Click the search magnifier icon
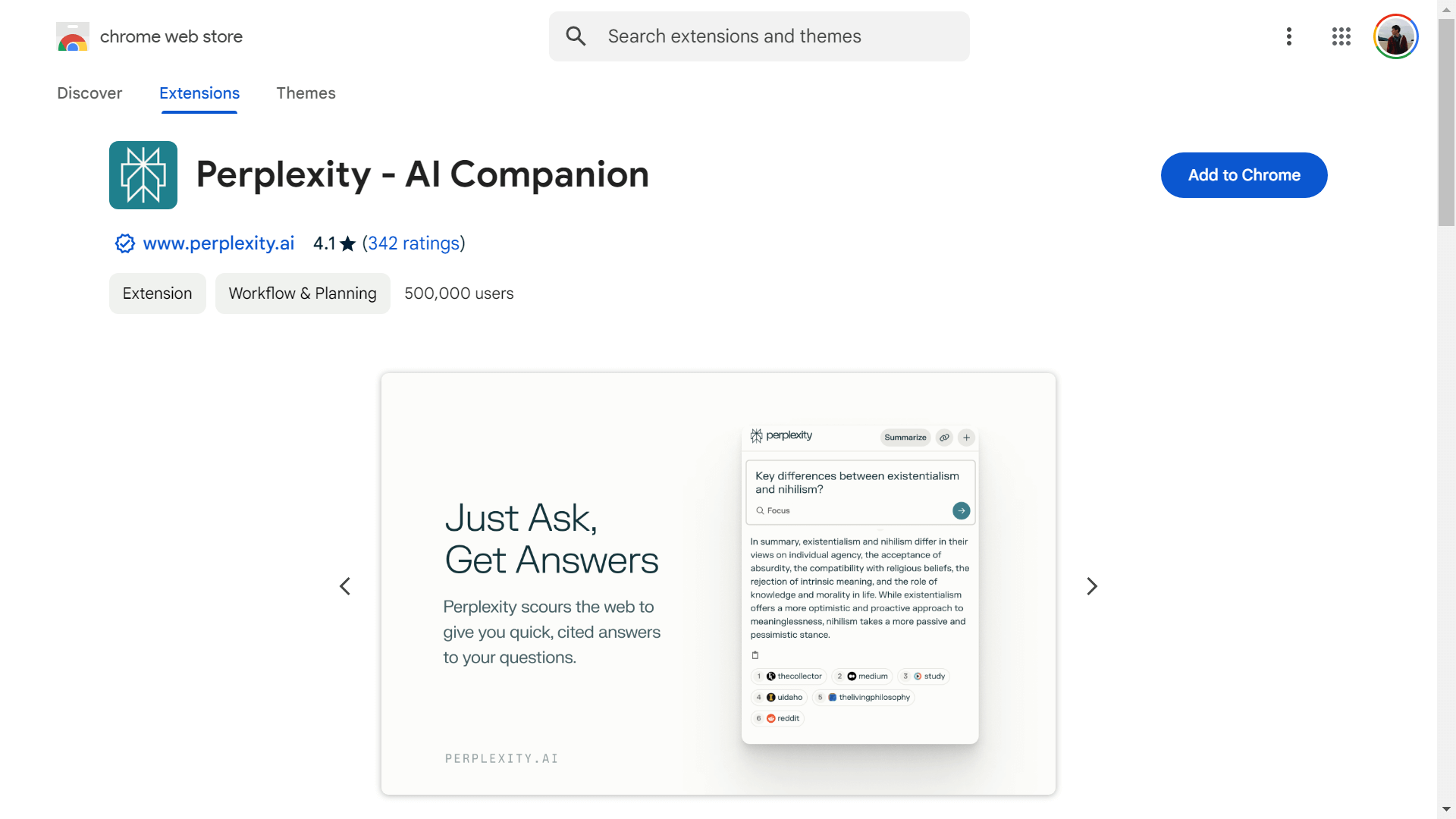The height and width of the screenshot is (819, 1456). 576,36
